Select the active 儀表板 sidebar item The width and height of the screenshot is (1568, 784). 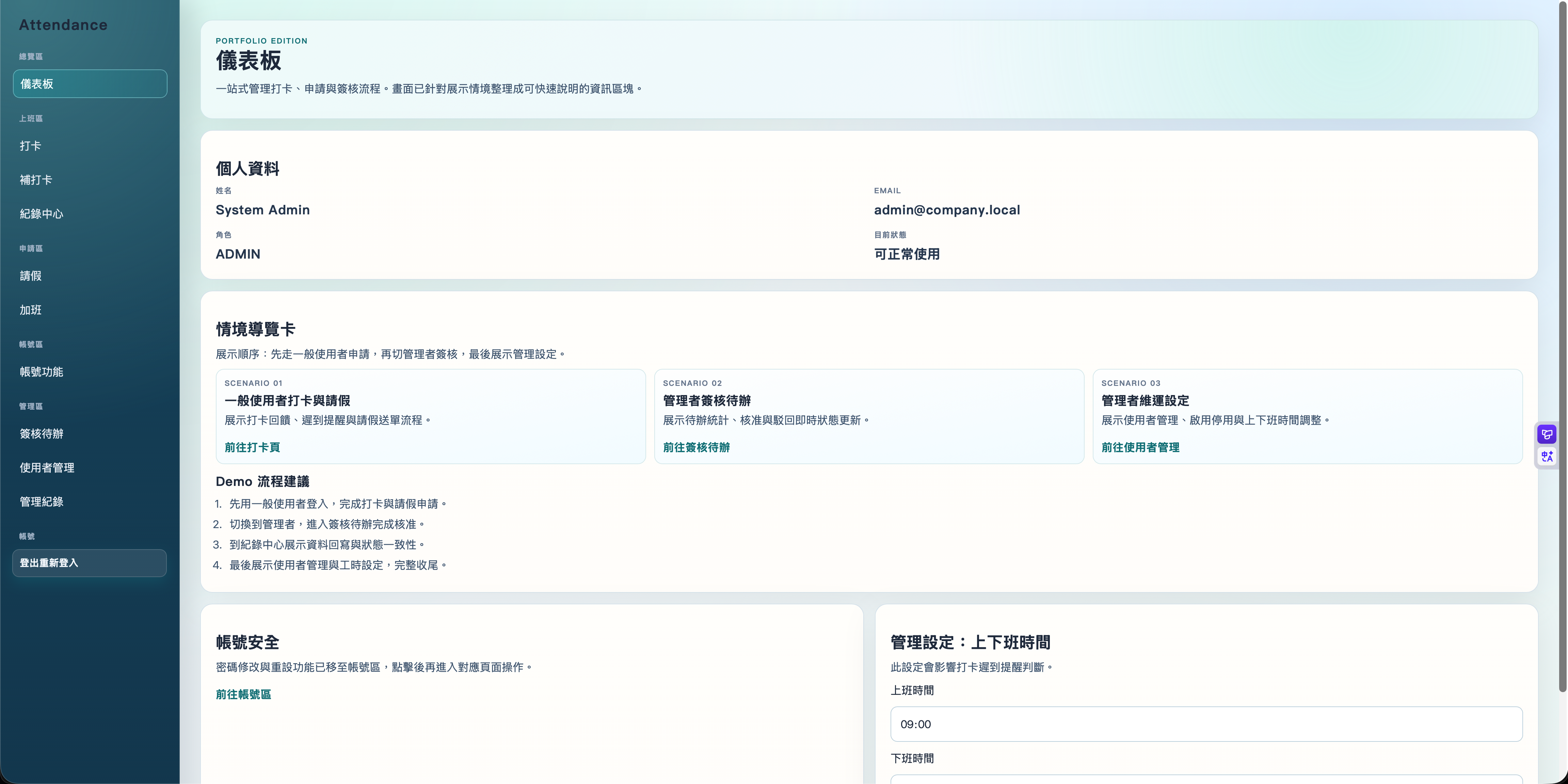[90, 84]
